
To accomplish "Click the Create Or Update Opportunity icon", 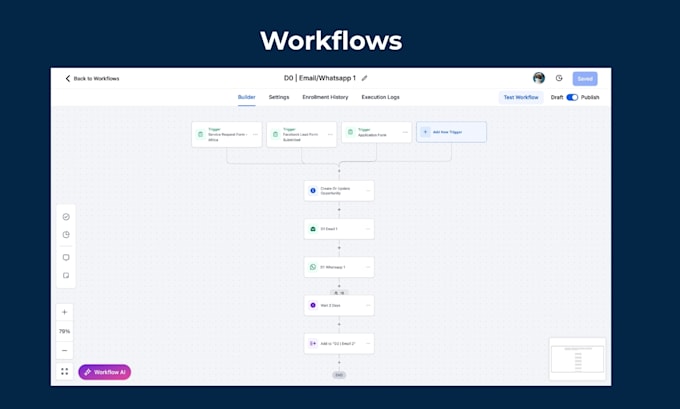I will pos(313,190).
